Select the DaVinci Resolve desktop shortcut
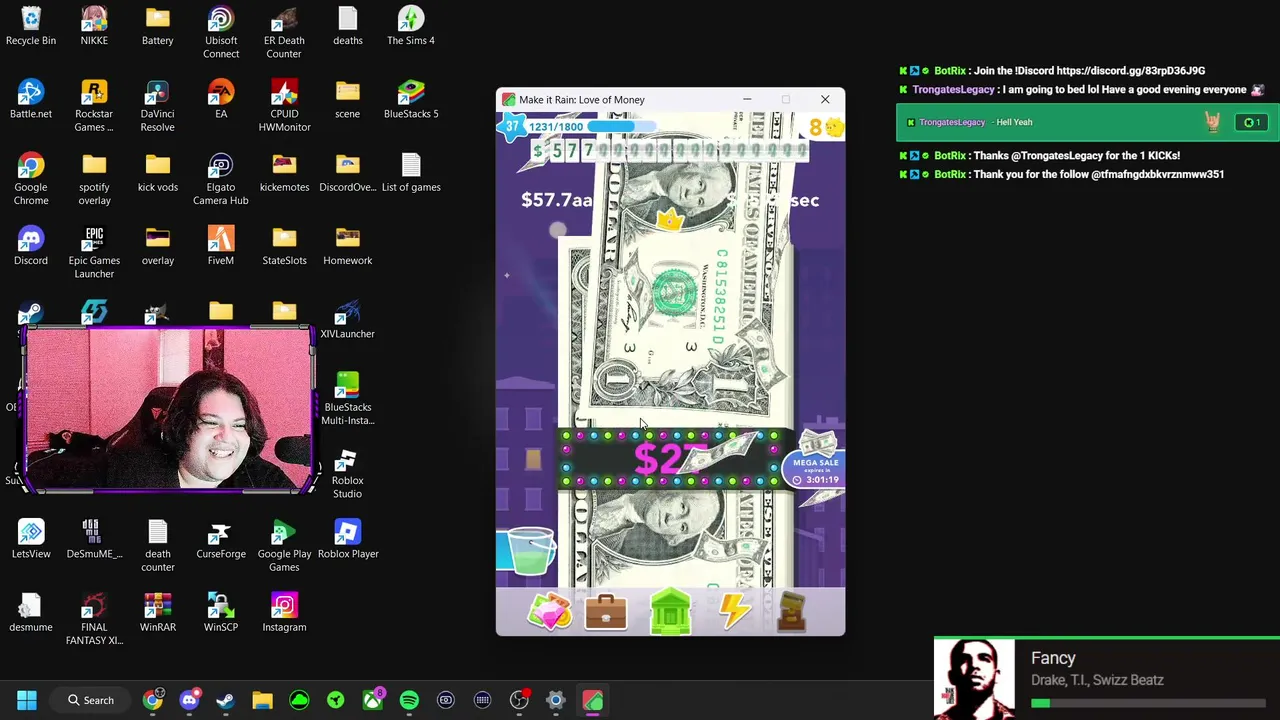This screenshot has width=1280, height=720. [x=157, y=106]
